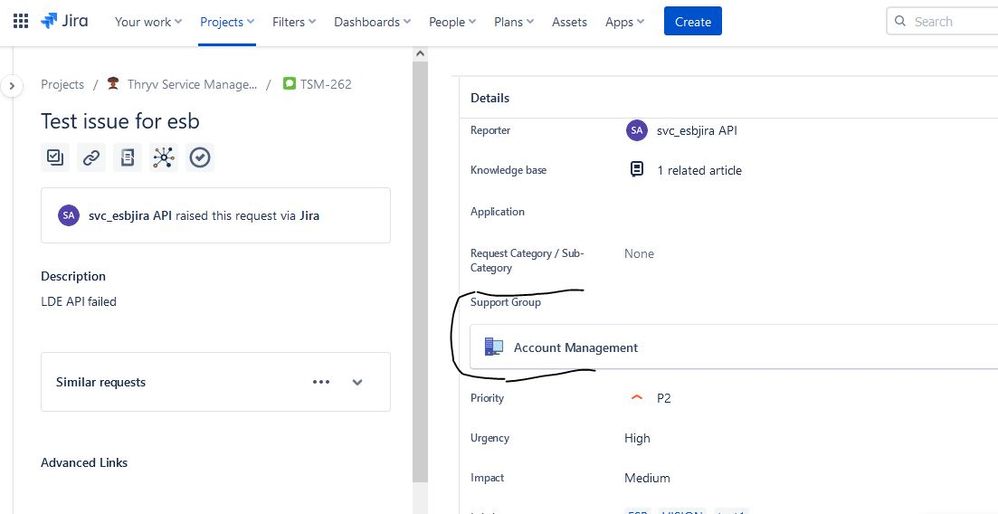
Task: Open Similar requests more options menu
Action: point(321,382)
